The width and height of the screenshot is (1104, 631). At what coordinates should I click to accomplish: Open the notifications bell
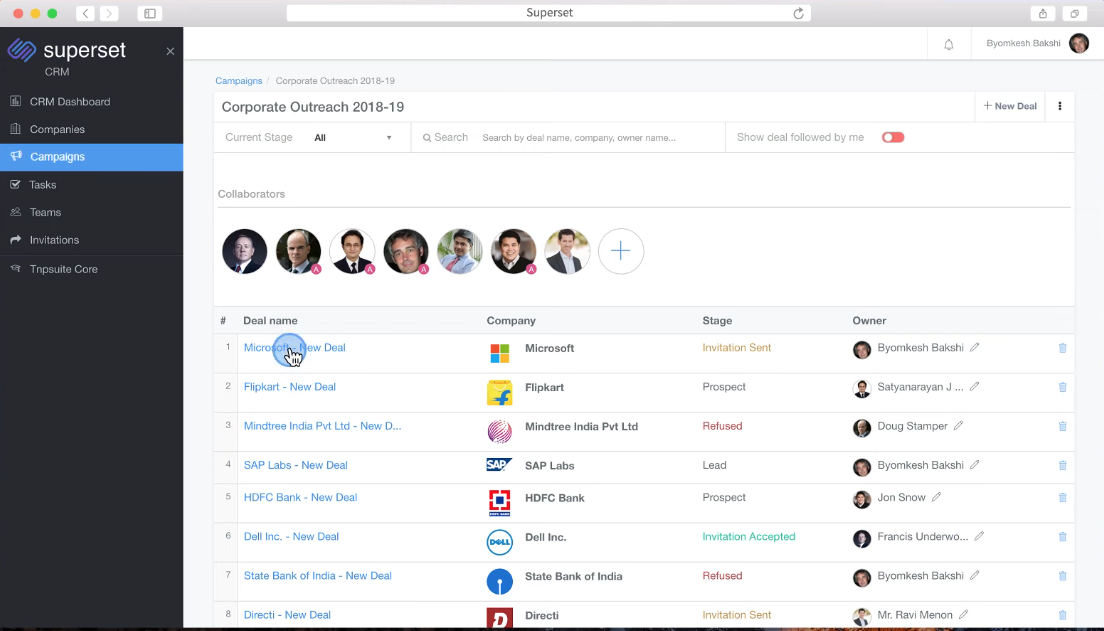(948, 44)
